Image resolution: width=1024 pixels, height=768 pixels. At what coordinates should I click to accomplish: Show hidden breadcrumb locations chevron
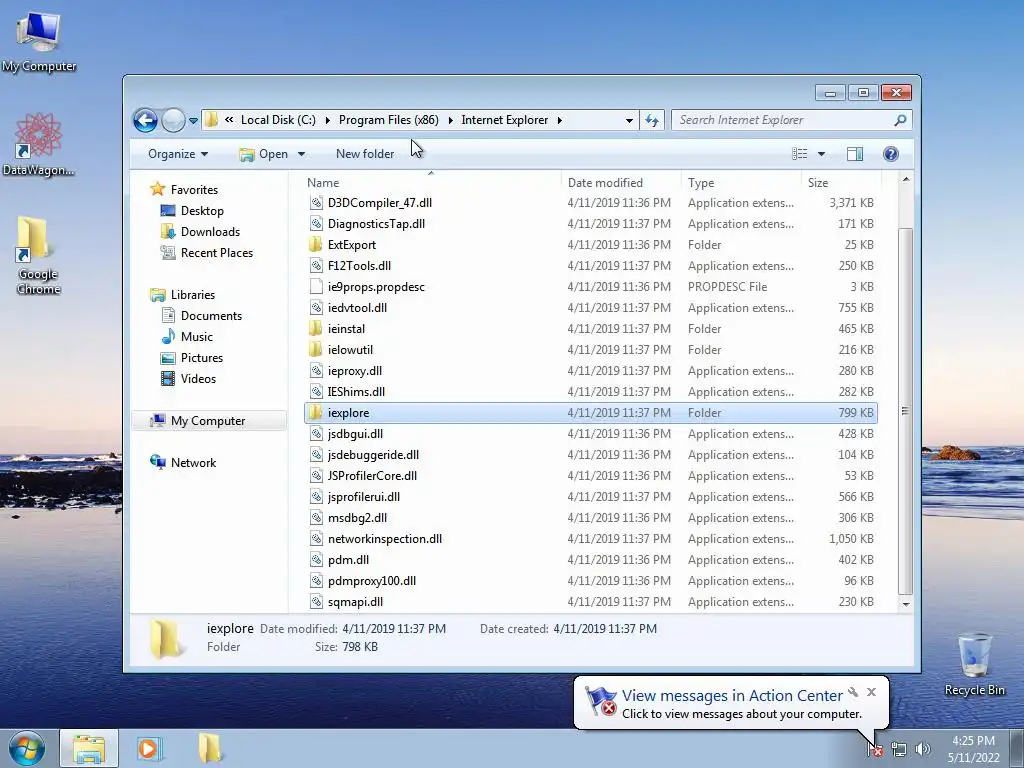pos(229,120)
